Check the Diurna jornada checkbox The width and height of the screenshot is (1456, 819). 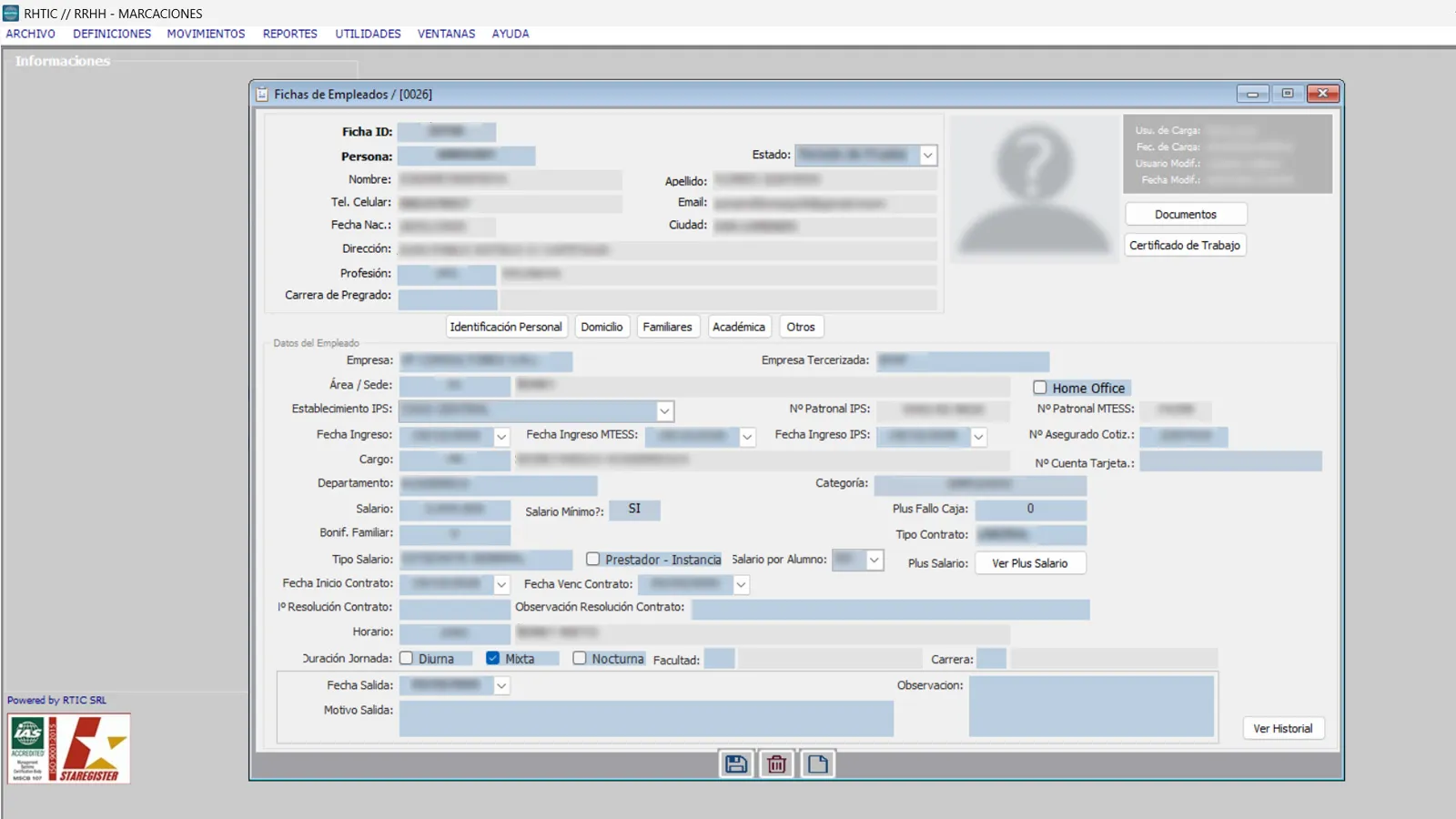click(407, 658)
